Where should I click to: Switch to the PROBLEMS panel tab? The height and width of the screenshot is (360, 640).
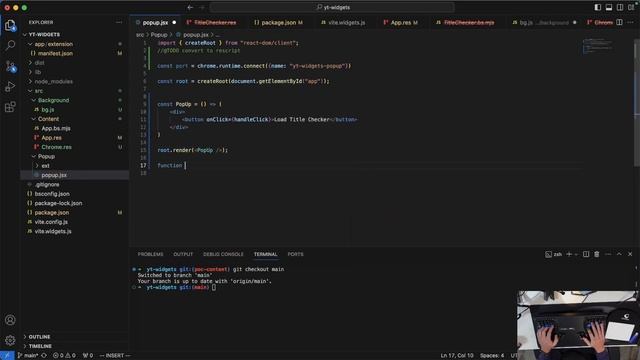(150, 254)
